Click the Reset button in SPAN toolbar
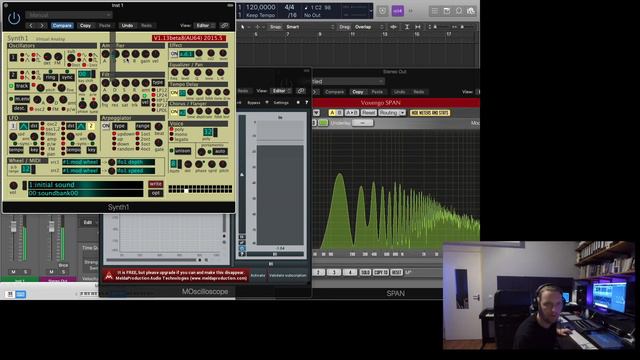The image size is (640, 360). [368, 113]
